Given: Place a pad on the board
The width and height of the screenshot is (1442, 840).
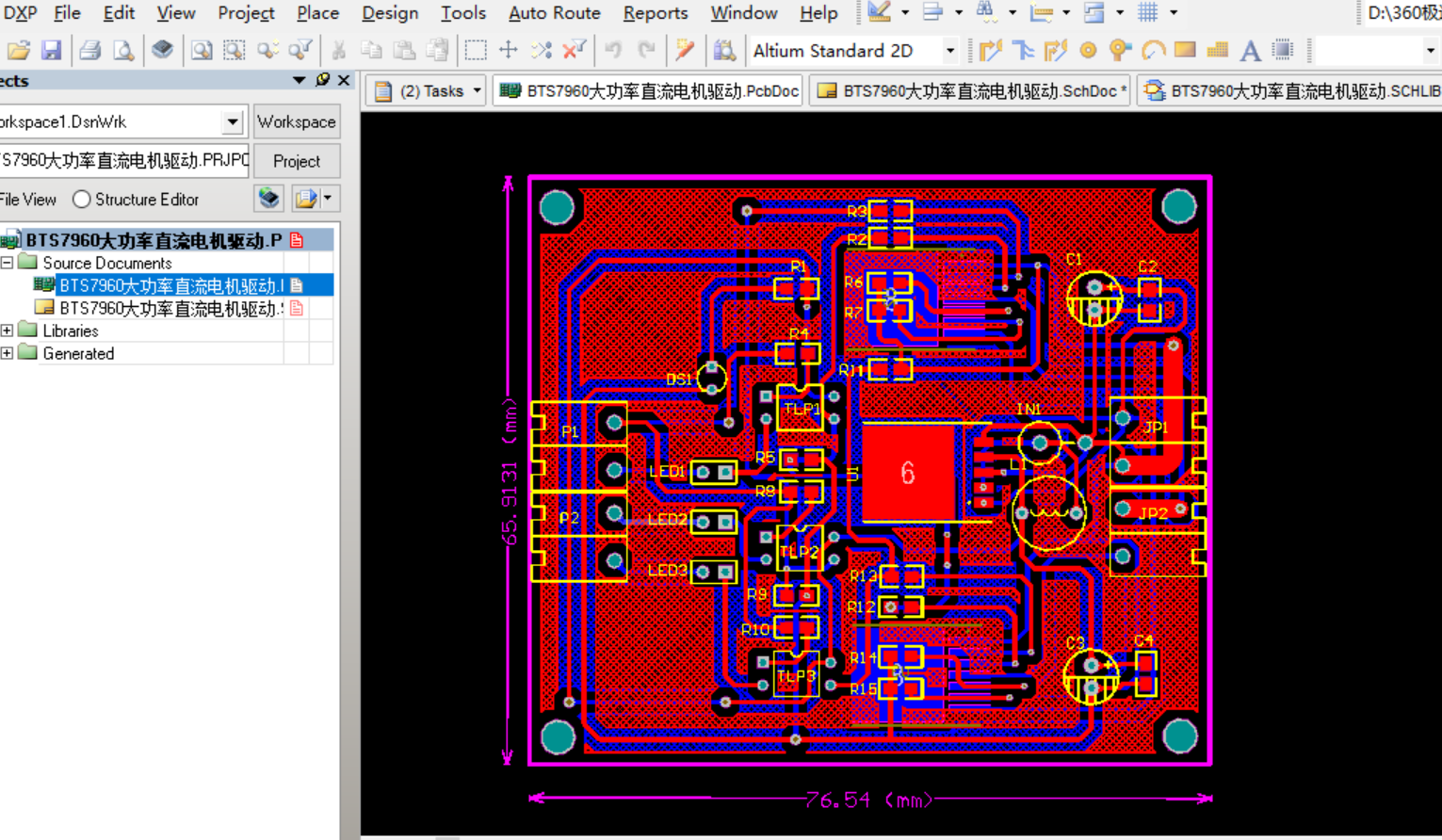Looking at the screenshot, I should (1088, 50).
